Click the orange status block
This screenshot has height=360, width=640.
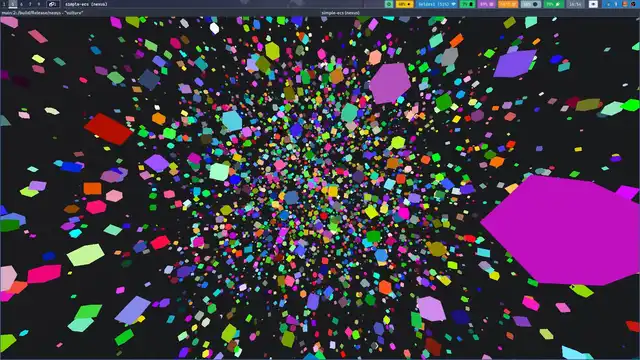point(508,4)
